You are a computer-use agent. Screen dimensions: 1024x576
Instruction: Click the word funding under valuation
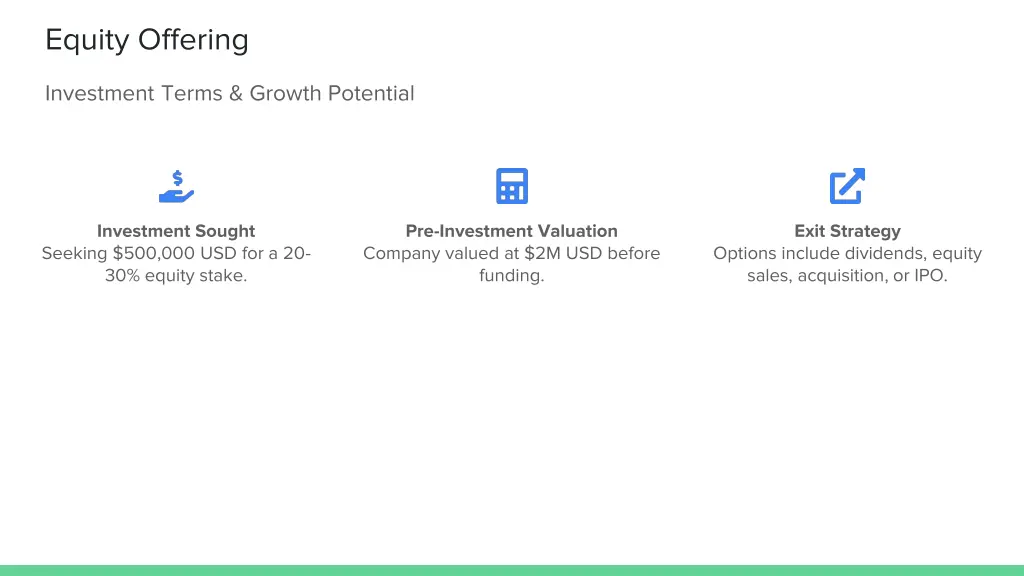pos(512,276)
